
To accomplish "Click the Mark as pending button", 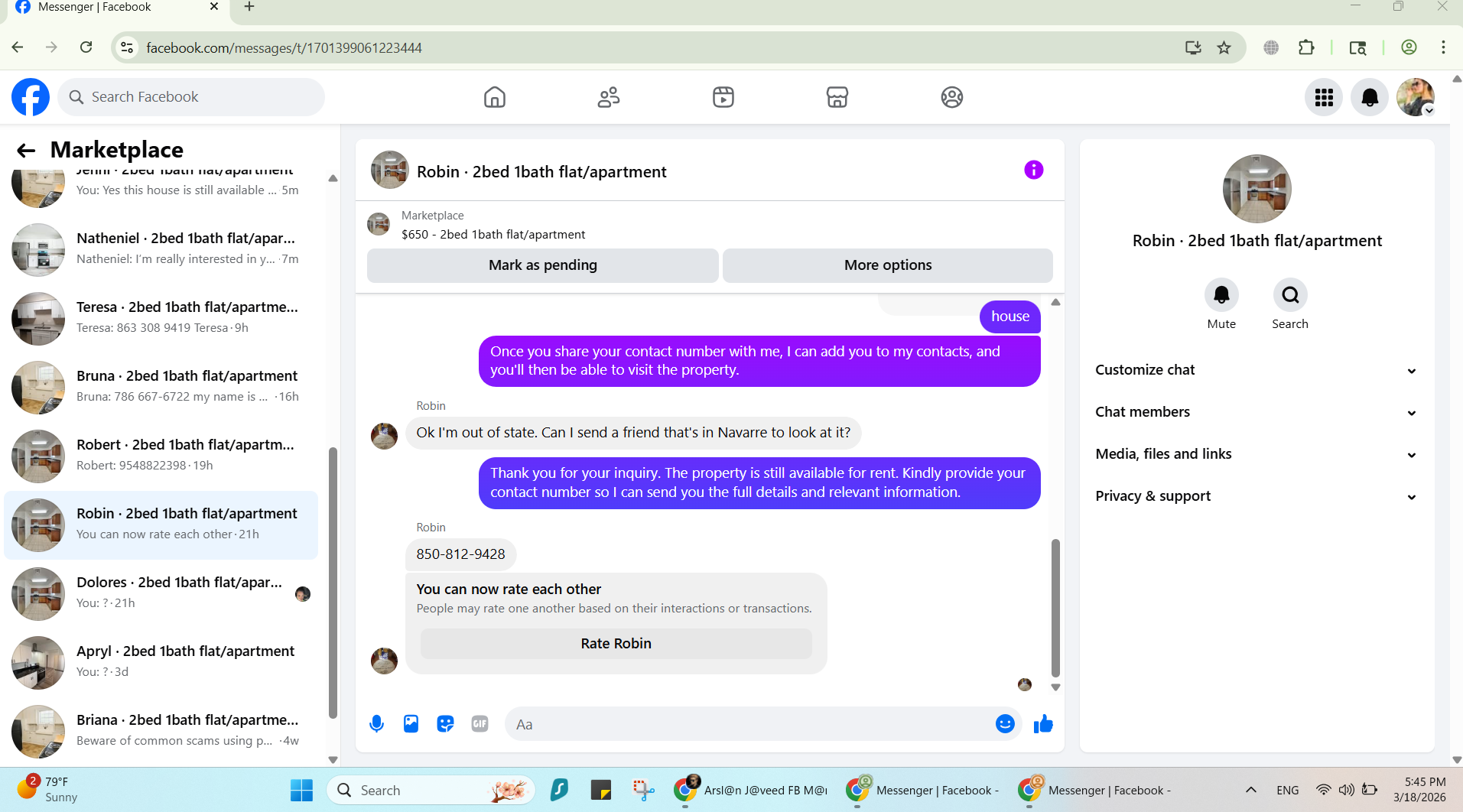I will click(542, 265).
